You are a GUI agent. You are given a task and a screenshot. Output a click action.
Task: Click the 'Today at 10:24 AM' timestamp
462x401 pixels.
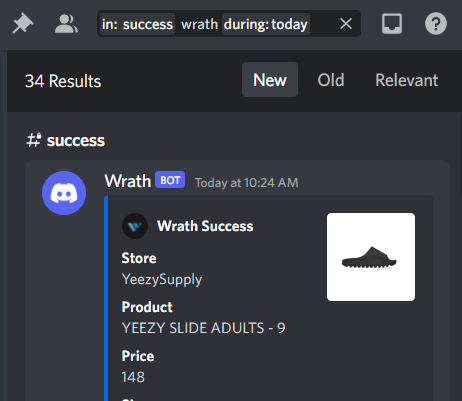pos(246,183)
